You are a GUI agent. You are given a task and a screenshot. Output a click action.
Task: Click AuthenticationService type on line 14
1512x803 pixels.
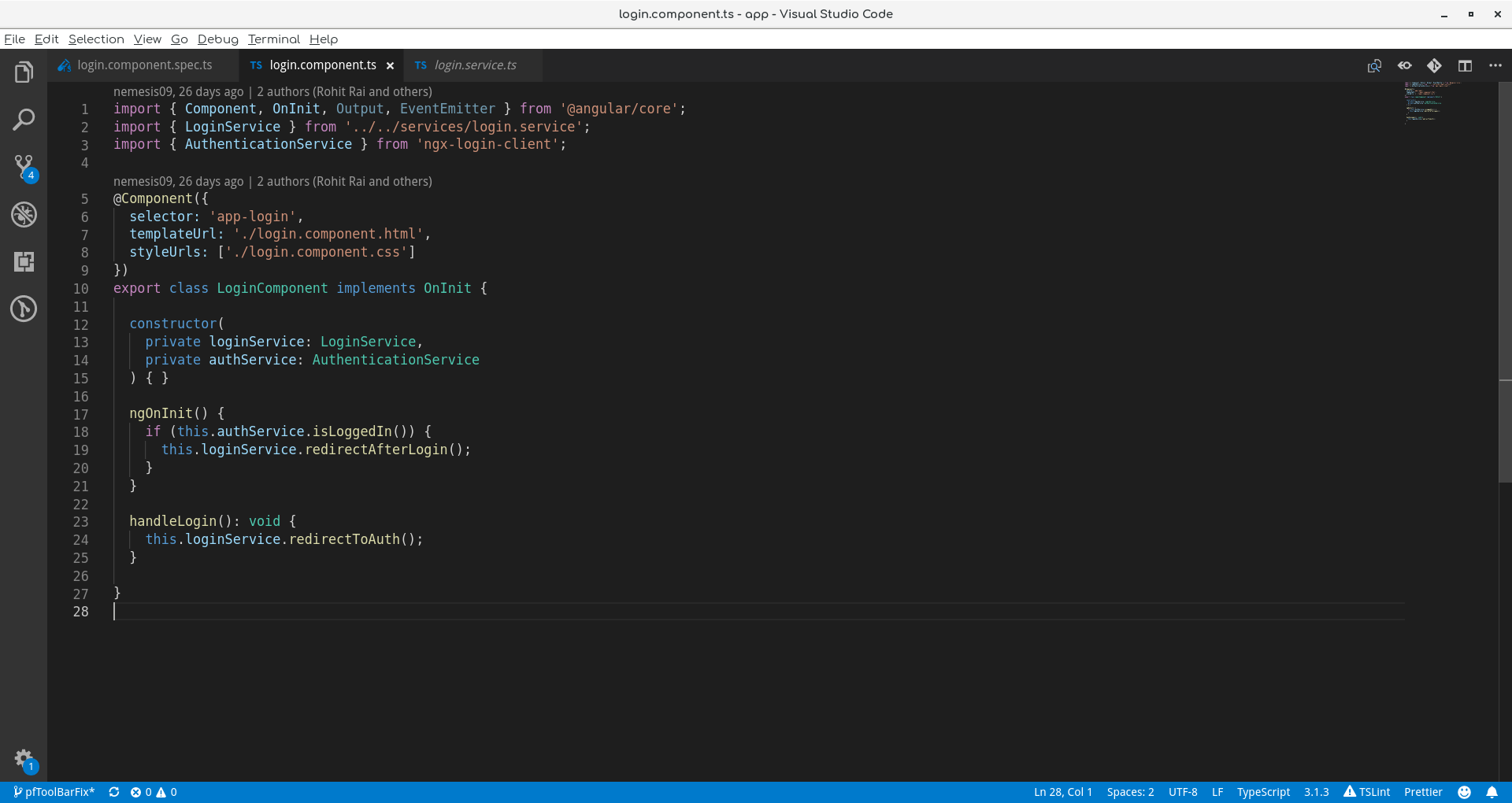coord(395,360)
